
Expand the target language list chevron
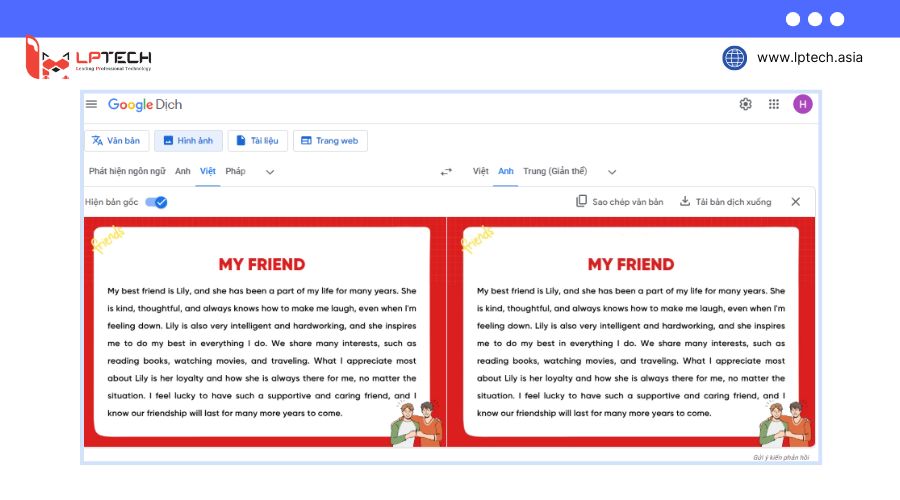coord(612,172)
